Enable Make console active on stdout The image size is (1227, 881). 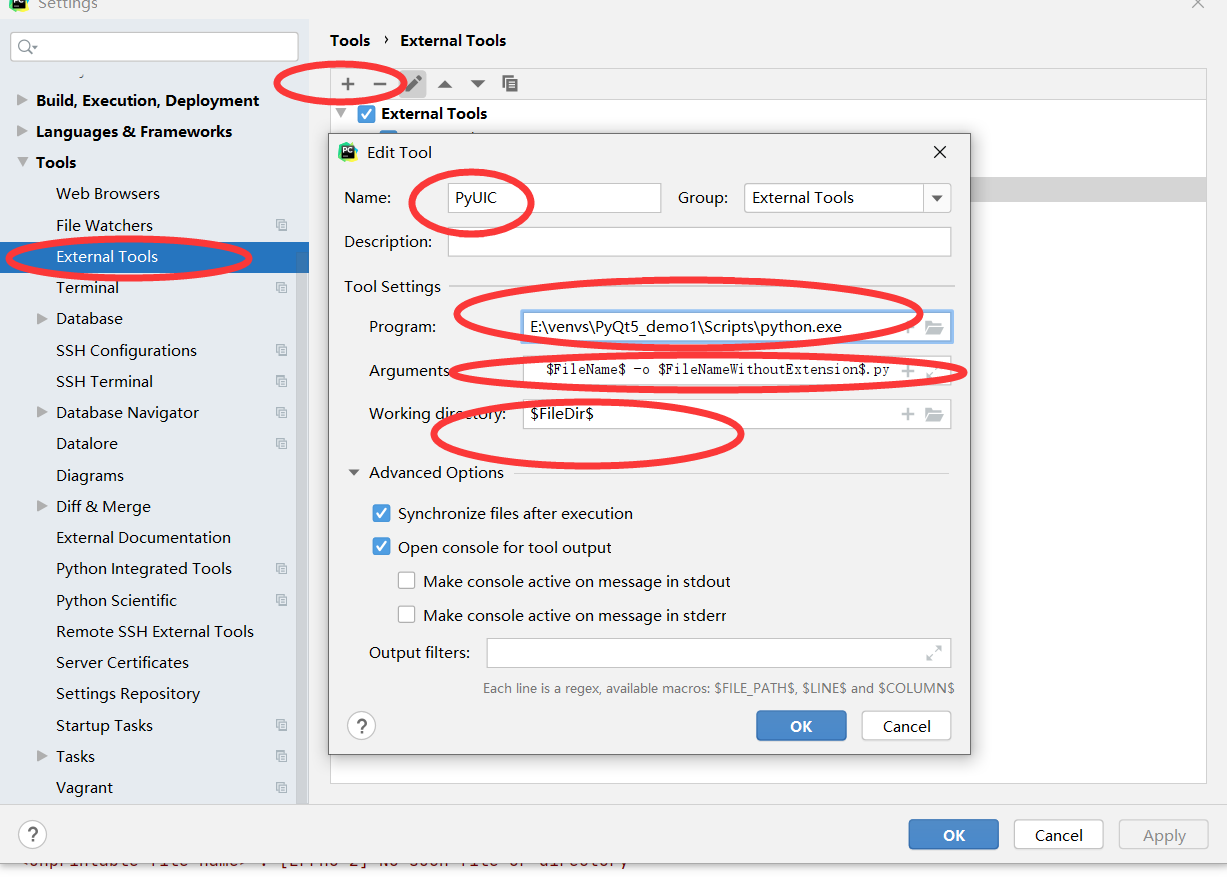[406, 581]
